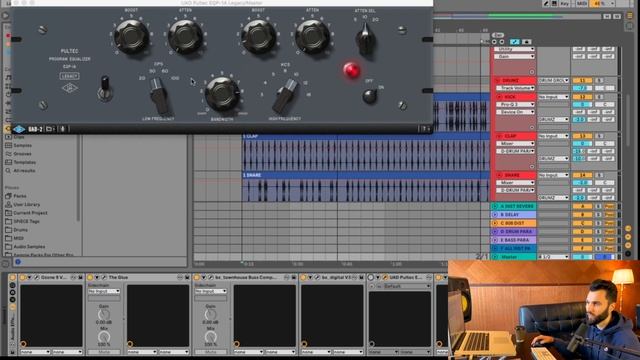Toggle the MIDI mapping button
Viewport: 640px width, 360px height.
[581, 3]
